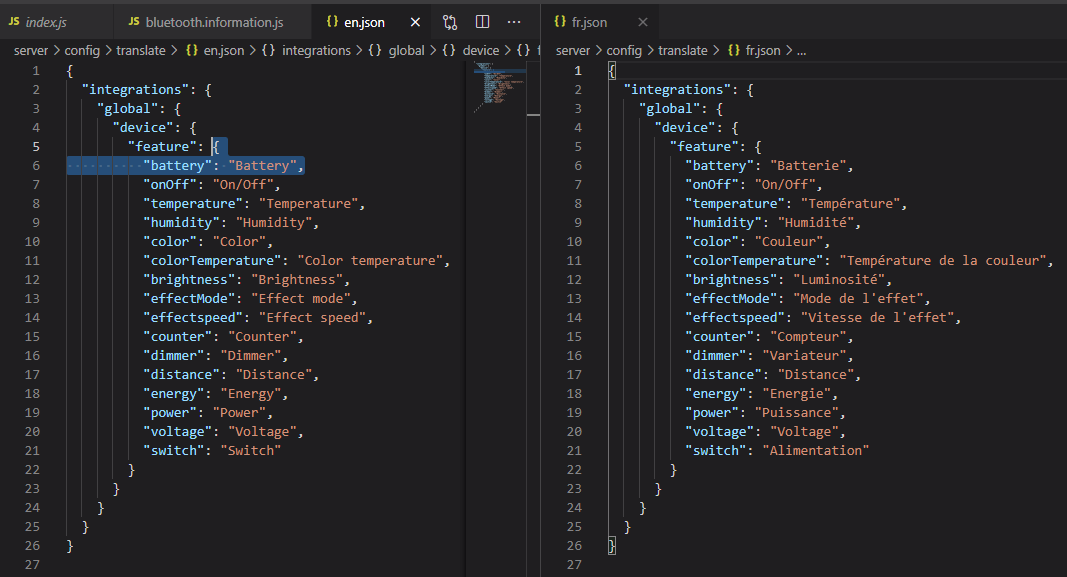Click the minimap in en.json editor
Image resolution: width=1067 pixels, height=577 pixels.
click(499, 87)
